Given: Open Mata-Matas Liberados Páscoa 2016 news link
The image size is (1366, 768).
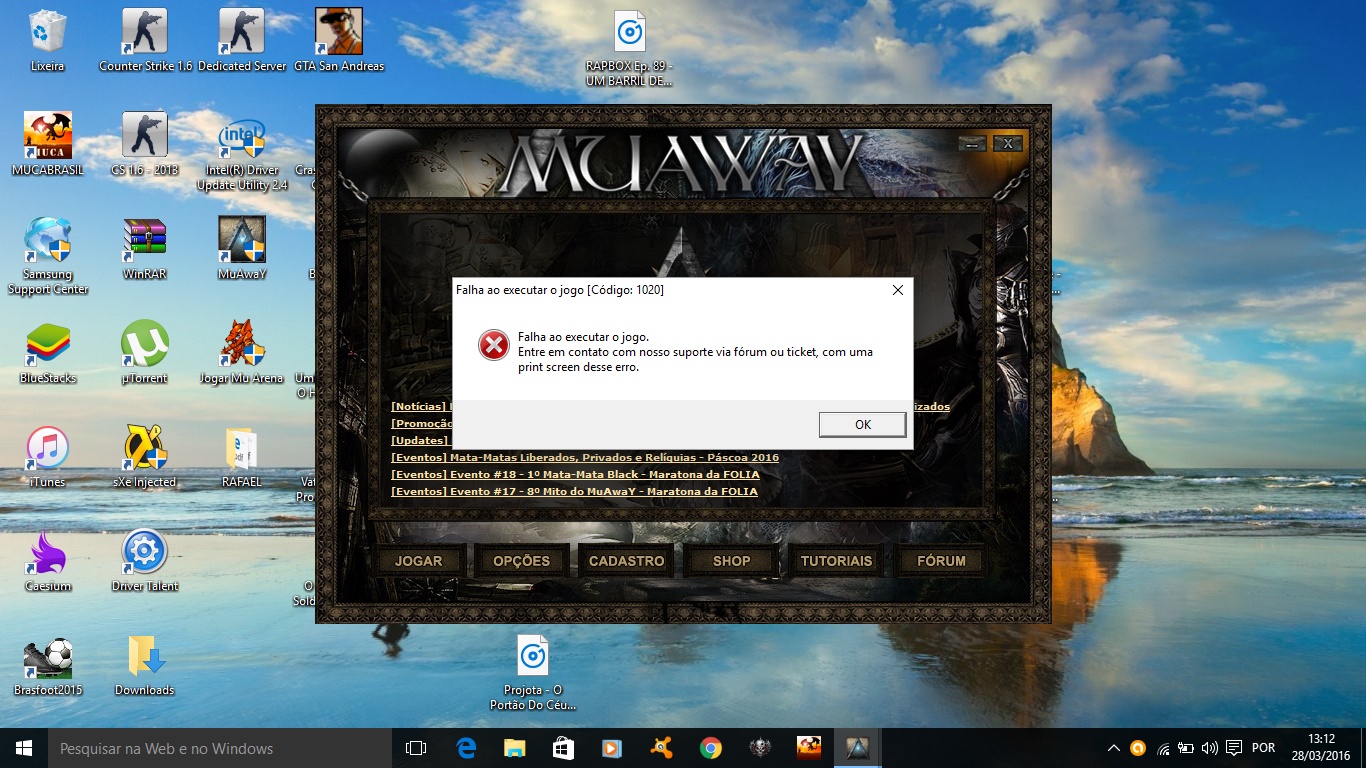Looking at the screenshot, I should [x=585, y=457].
